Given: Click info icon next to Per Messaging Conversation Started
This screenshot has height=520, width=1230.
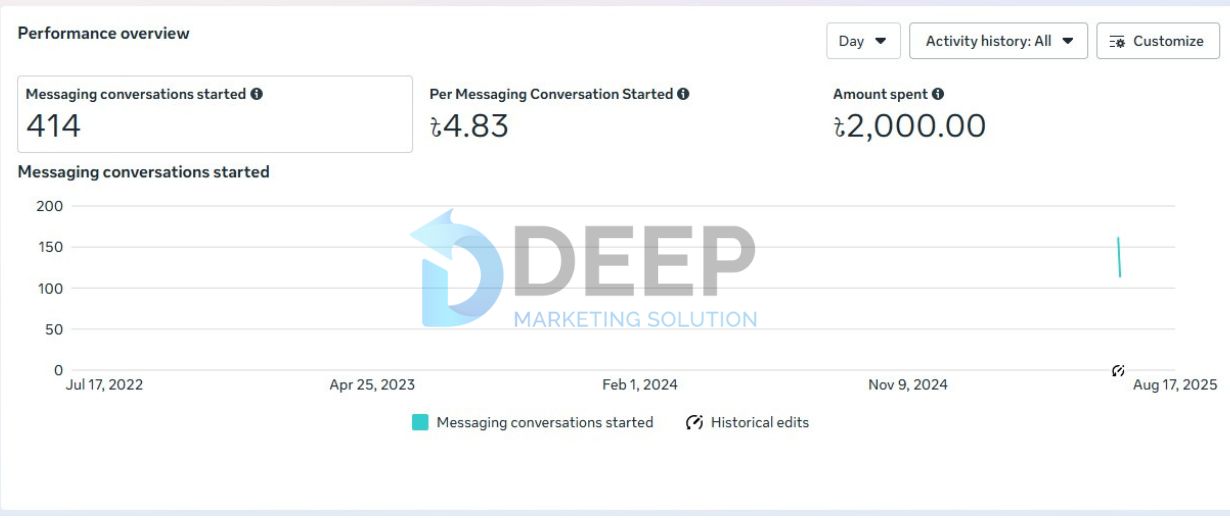Looking at the screenshot, I should click(683, 94).
